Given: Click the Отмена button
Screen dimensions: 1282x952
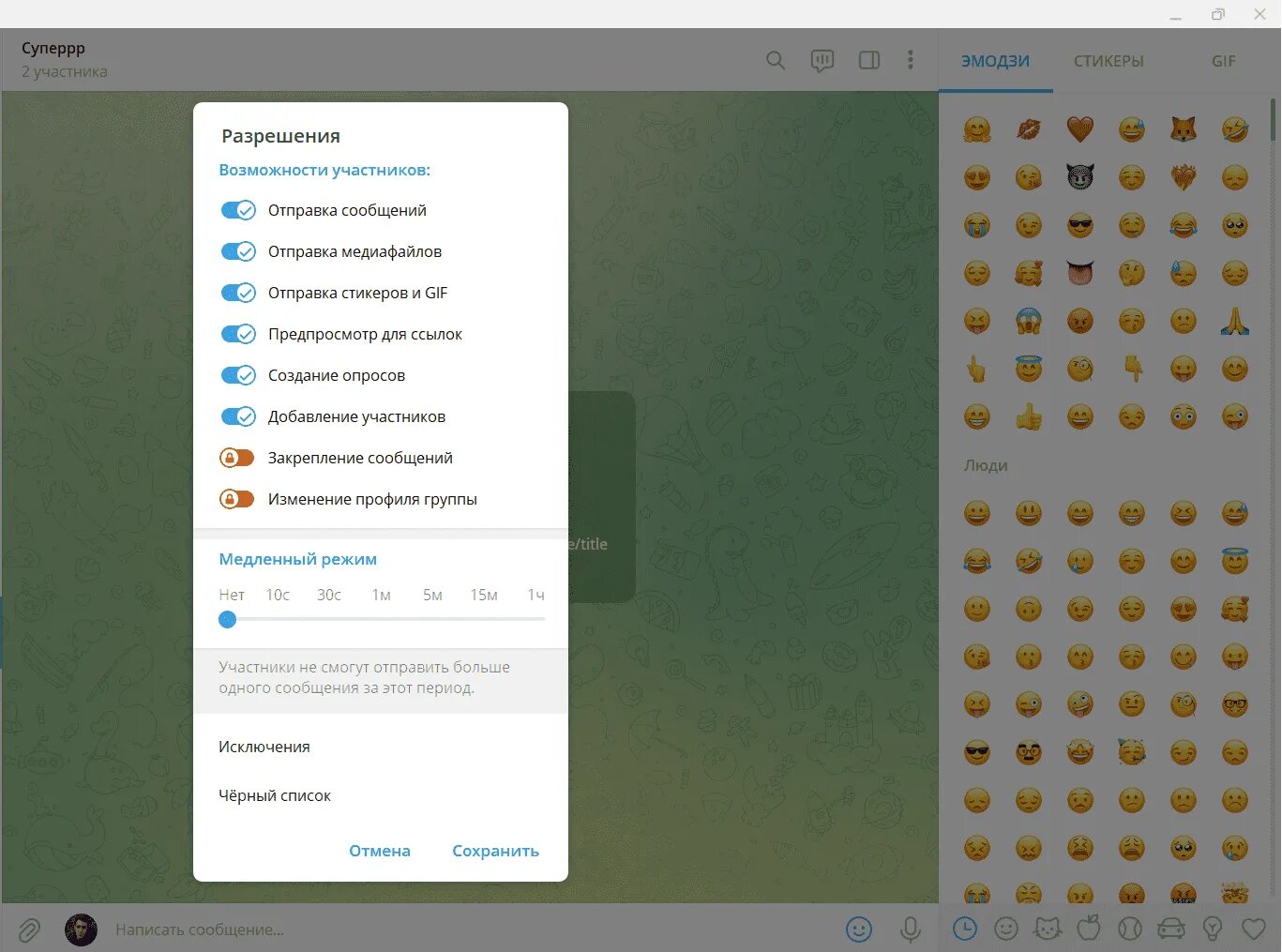Looking at the screenshot, I should click(380, 851).
